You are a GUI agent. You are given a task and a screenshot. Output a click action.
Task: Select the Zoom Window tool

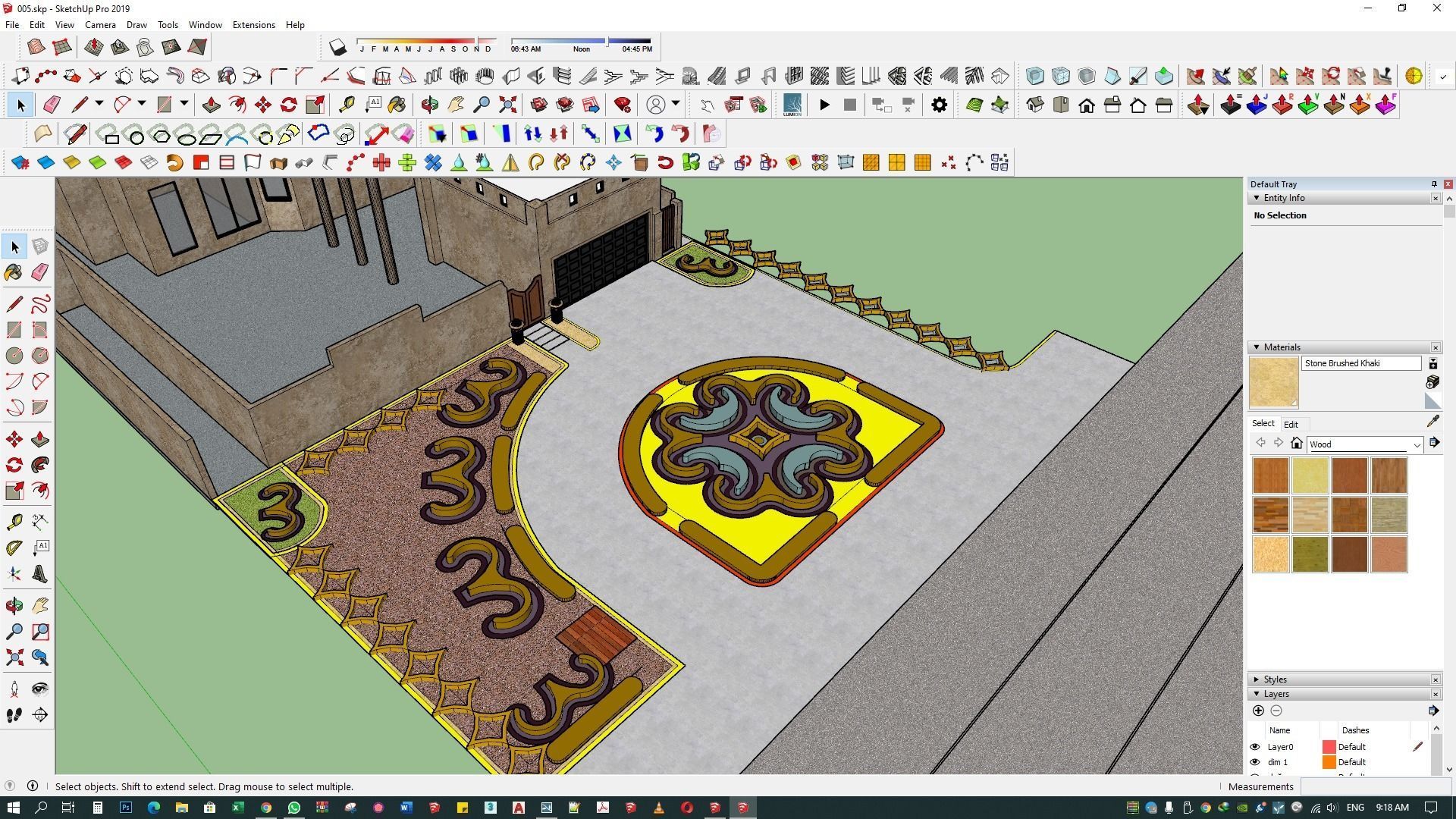[x=40, y=631]
